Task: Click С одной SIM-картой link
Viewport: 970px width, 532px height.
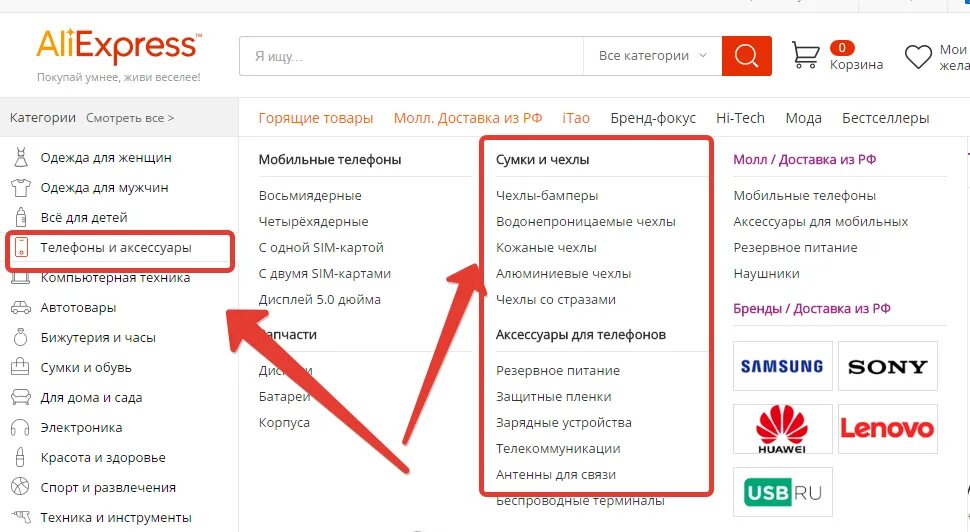Action: pos(321,247)
